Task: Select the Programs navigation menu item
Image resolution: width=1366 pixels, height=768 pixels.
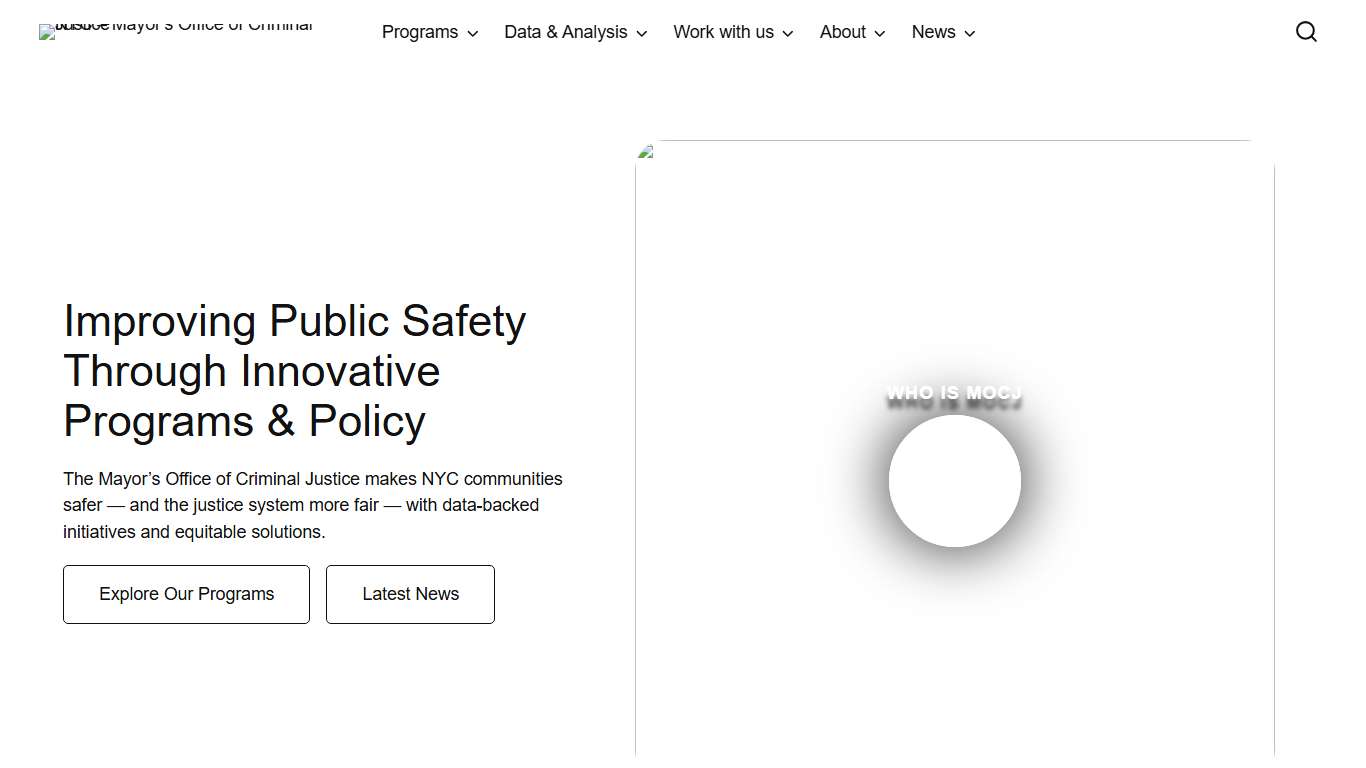Action: point(420,32)
